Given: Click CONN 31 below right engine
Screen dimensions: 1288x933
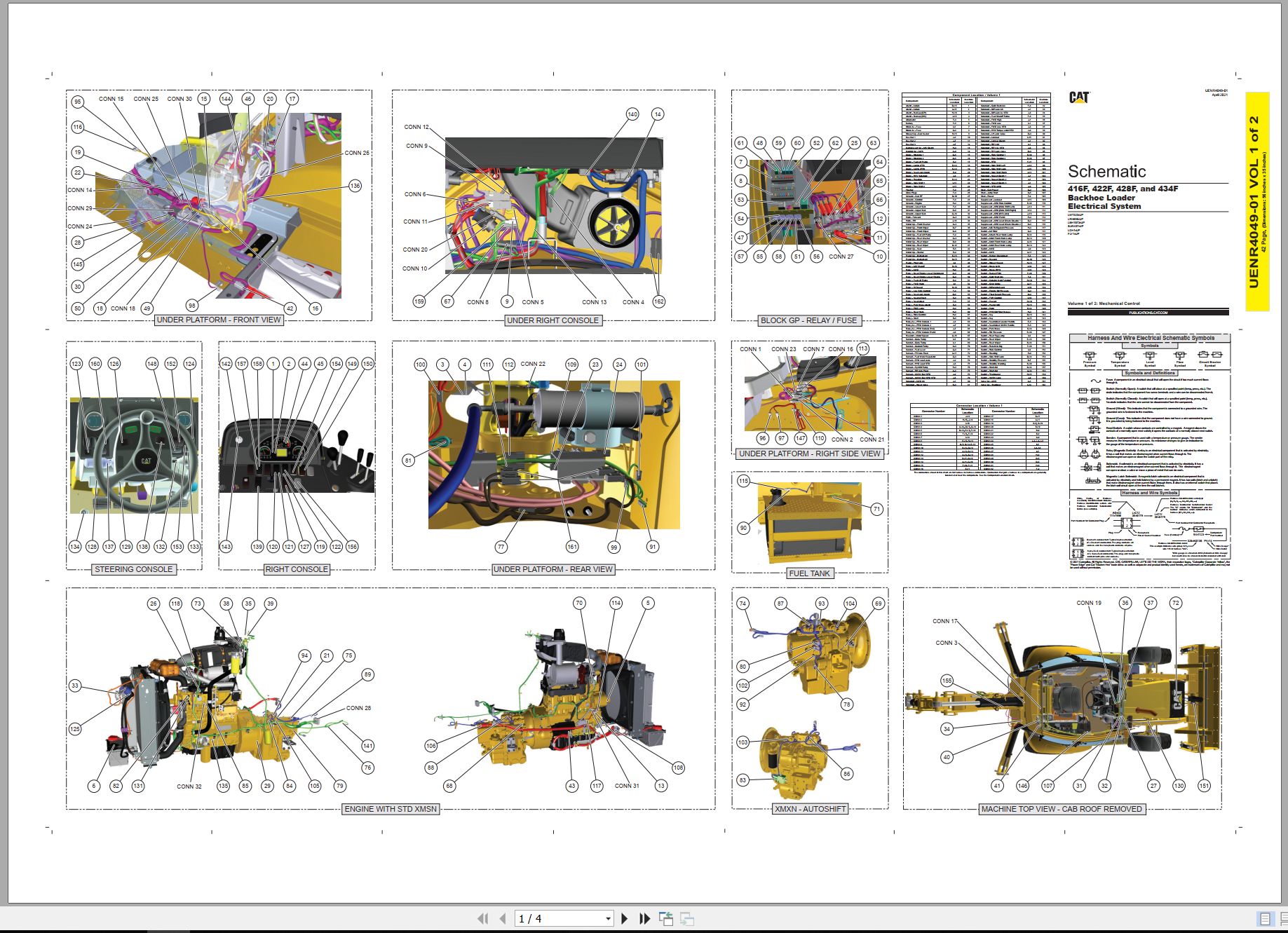Looking at the screenshot, I should [627, 786].
